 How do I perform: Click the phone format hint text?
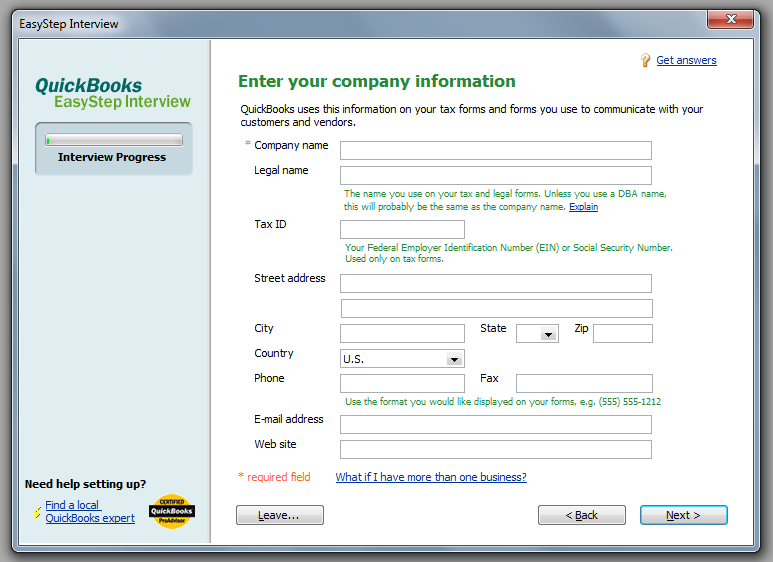click(503, 402)
